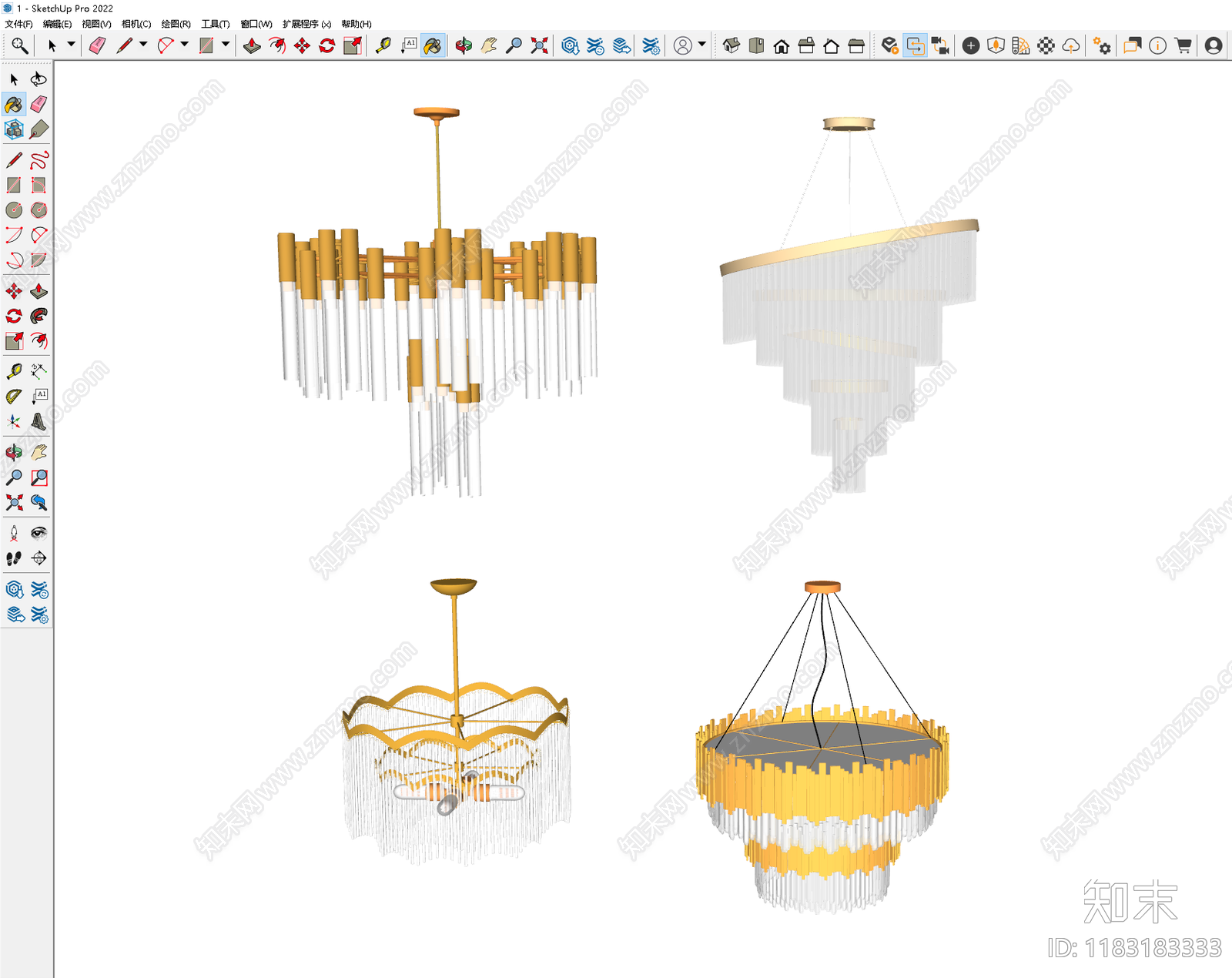Open the account profile icon at far right
1232x978 pixels.
click(1214, 46)
